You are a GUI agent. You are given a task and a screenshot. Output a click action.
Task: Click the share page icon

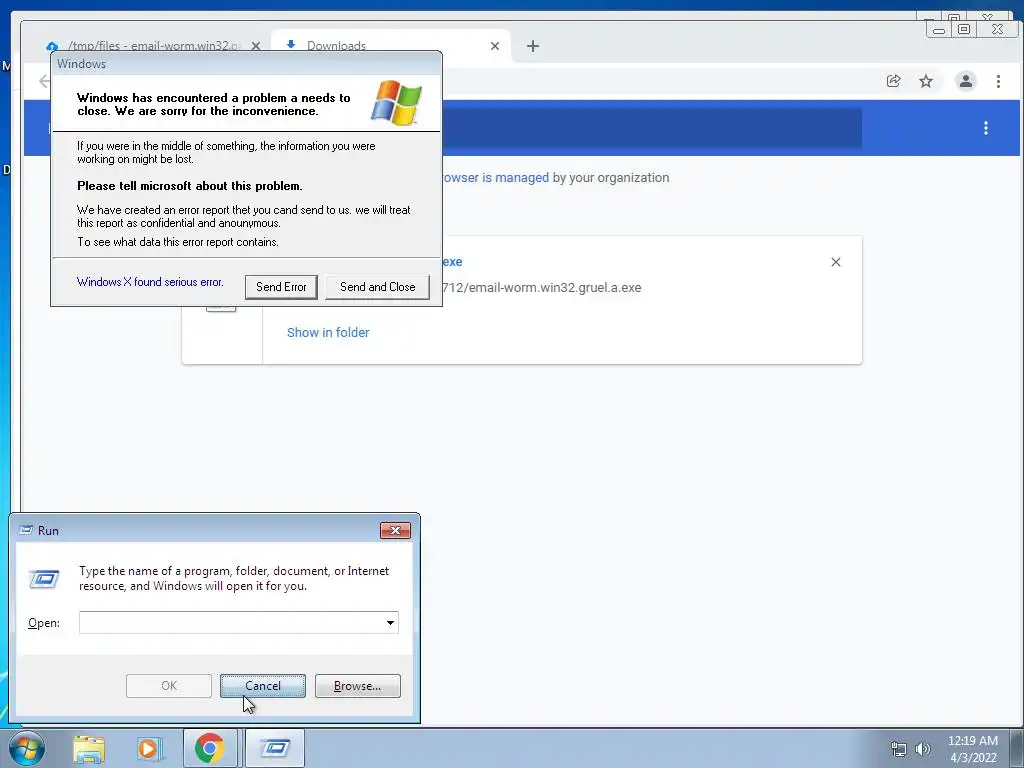[893, 81]
